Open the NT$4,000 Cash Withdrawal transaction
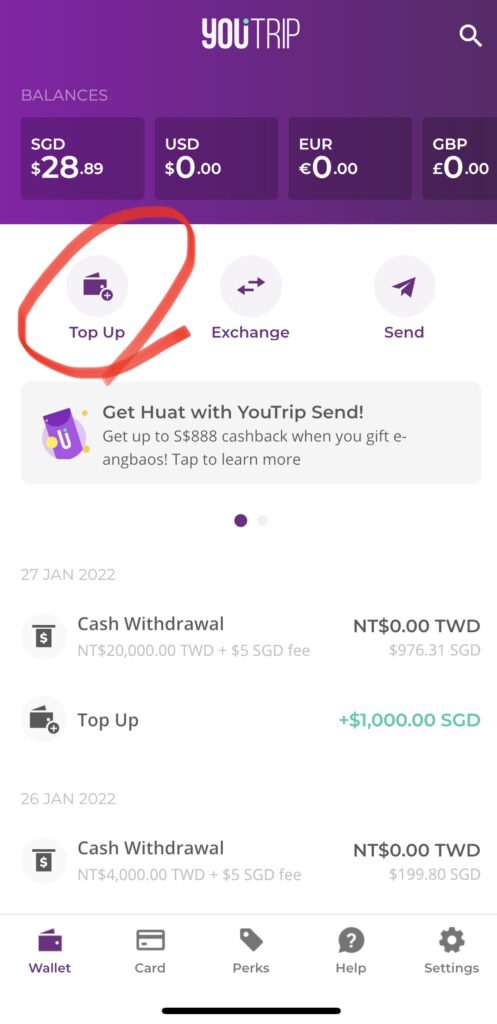The image size is (497, 1024). click(251, 860)
